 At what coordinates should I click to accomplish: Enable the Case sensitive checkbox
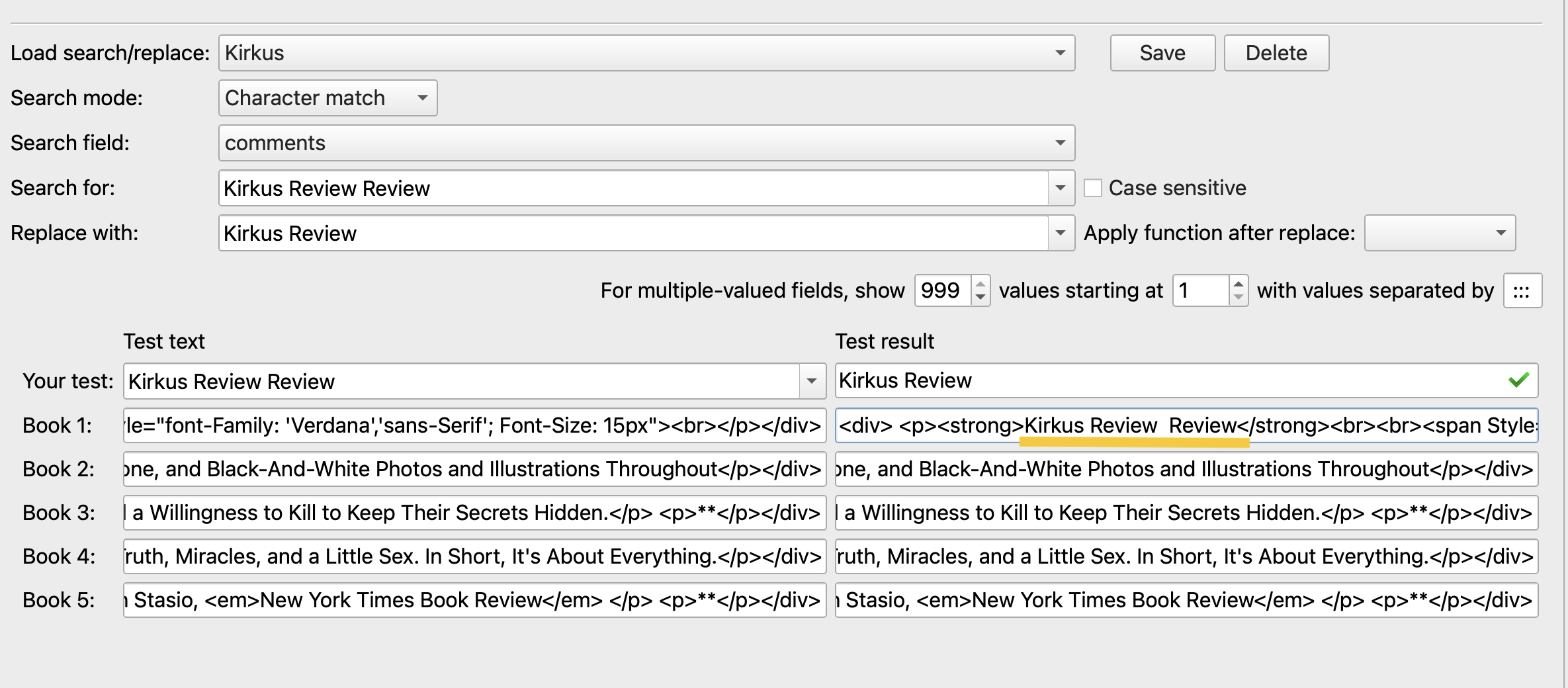(x=1093, y=189)
